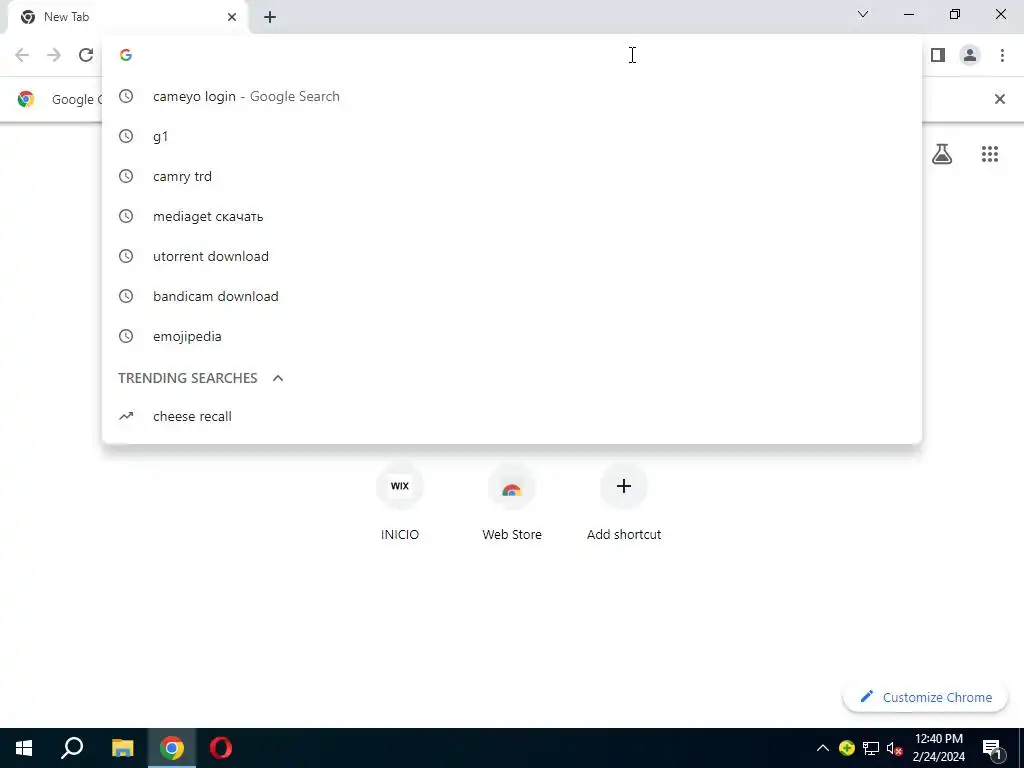This screenshot has height=768, width=1024.
Task: Open Chrome Labs flask icon
Action: [x=942, y=154]
